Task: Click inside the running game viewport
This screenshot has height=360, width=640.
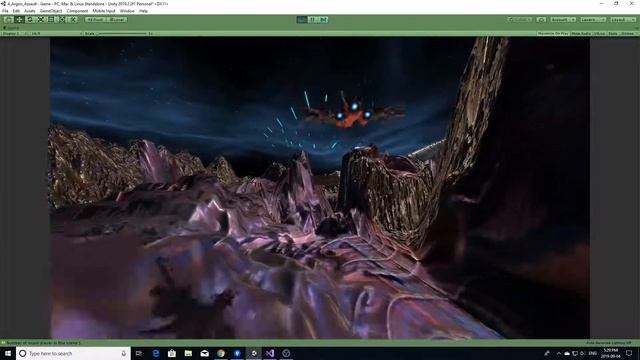Action: (x=320, y=188)
